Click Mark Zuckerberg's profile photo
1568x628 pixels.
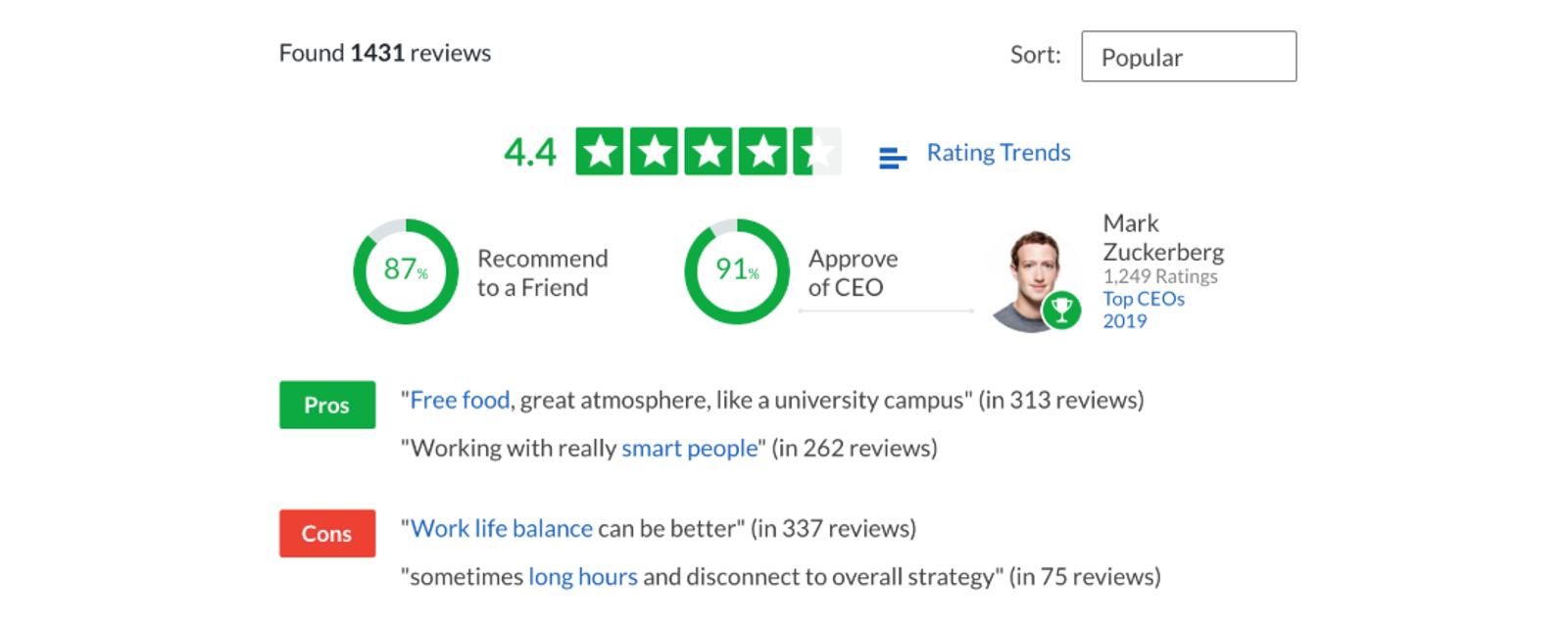pyautogui.click(x=1032, y=281)
